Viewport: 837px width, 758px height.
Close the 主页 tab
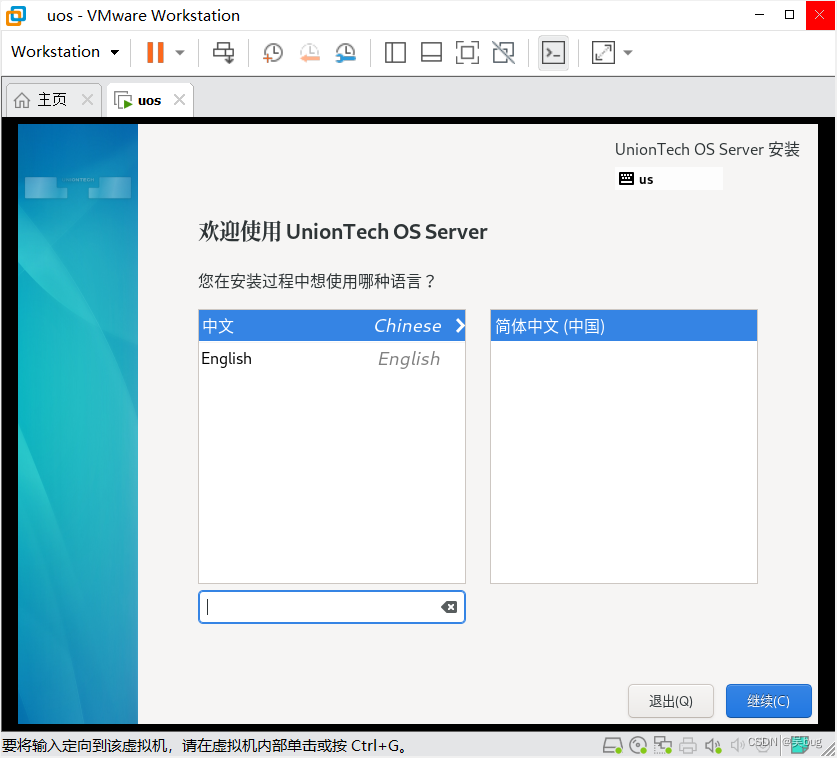[x=88, y=100]
